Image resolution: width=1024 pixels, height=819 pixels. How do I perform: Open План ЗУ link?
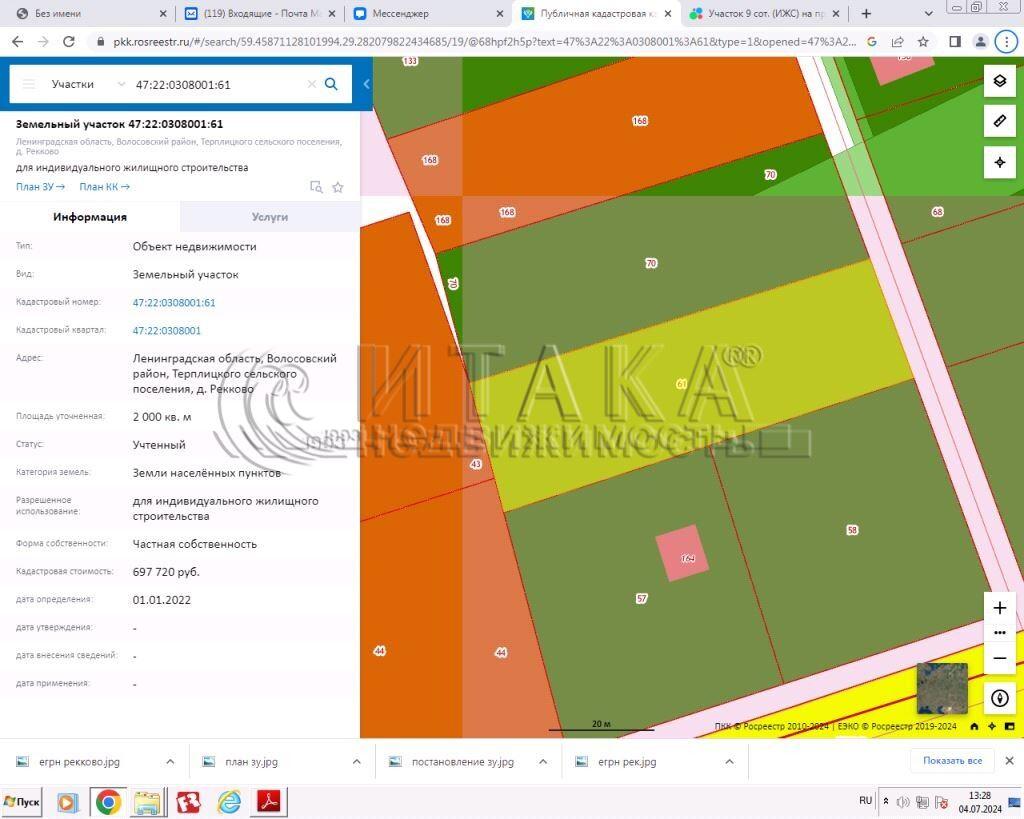pyautogui.click(x=40, y=187)
